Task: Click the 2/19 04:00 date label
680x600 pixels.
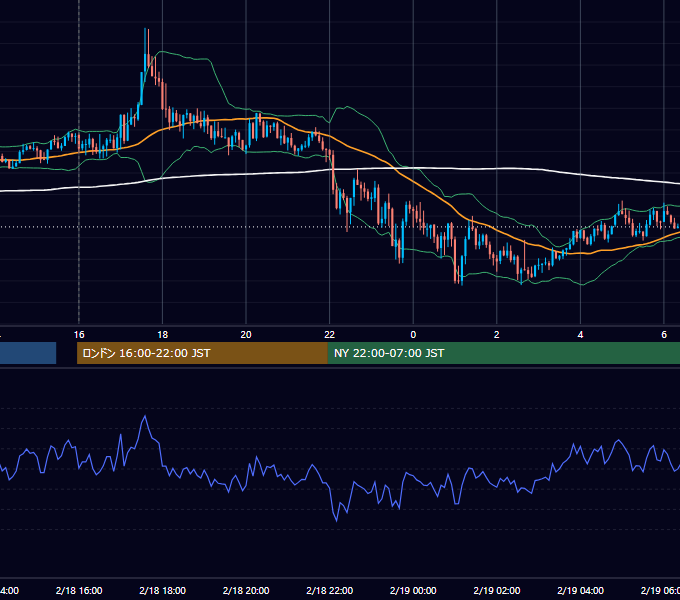Action: point(580,590)
